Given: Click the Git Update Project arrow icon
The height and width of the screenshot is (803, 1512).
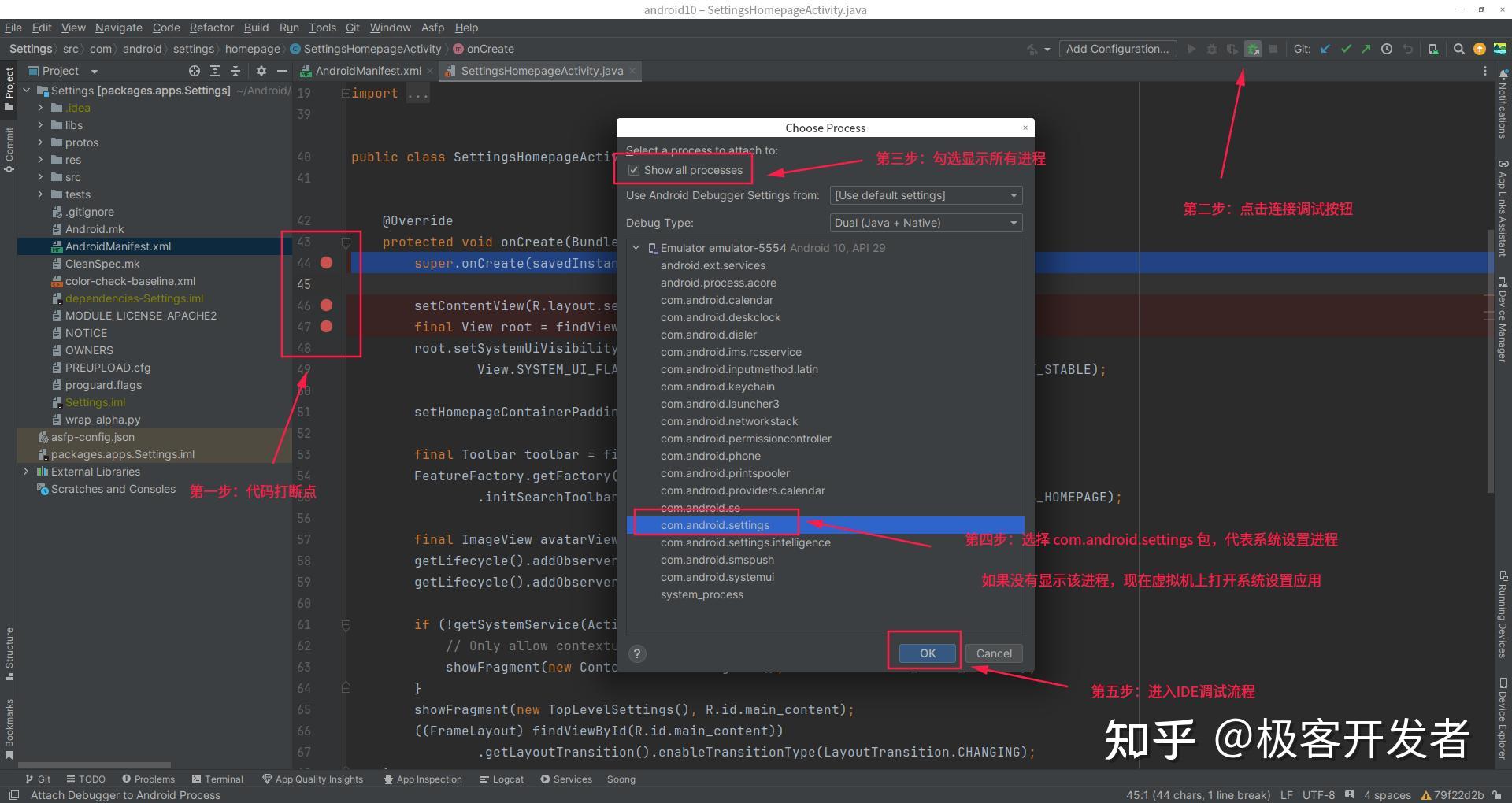Looking at the screenshot, I should (x=1325, y=49).
